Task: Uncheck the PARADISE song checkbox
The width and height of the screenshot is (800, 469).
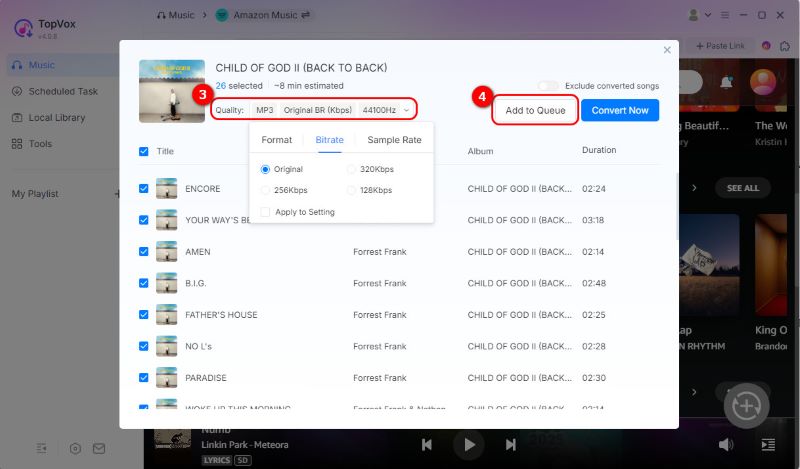Action: [x=143, y=378]
